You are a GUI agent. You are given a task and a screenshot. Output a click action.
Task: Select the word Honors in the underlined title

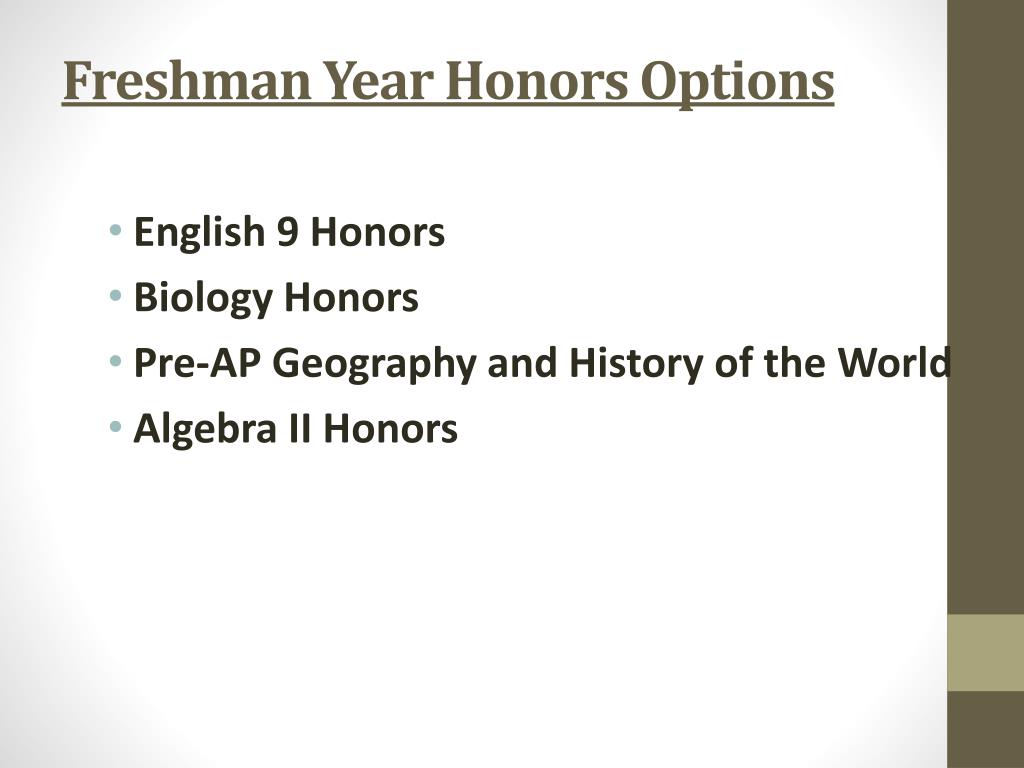[537, 81]
